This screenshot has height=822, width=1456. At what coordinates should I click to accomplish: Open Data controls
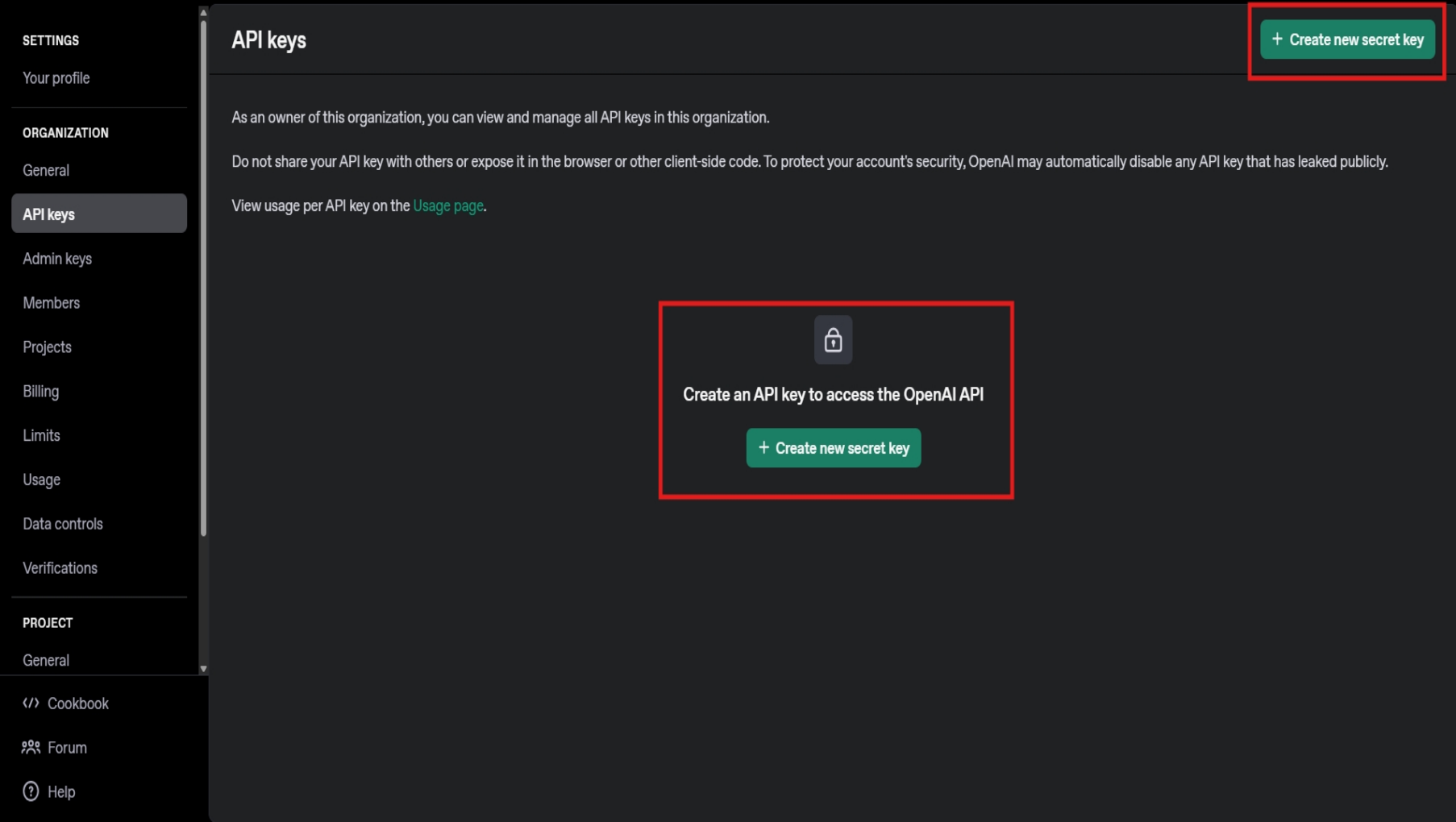pos(63,524)
